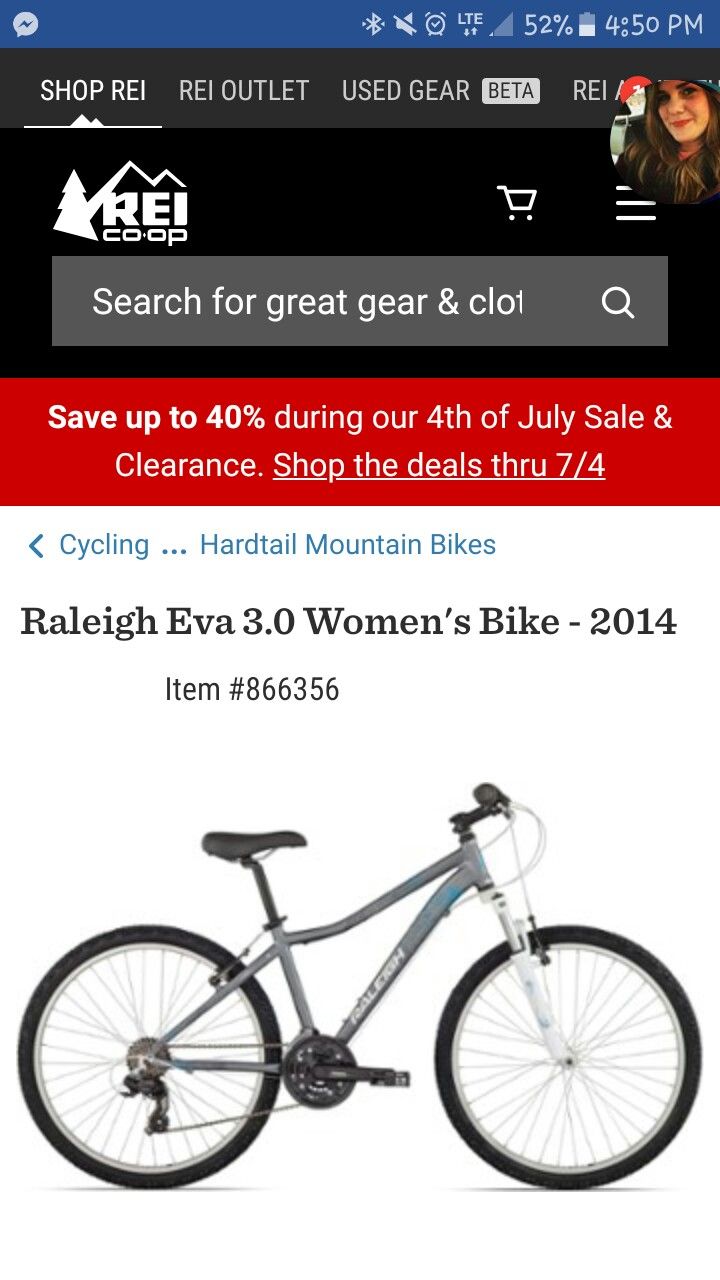The image size is (720, 1280).
Task: Tap the REI Co-op logo
Action: 121,203
